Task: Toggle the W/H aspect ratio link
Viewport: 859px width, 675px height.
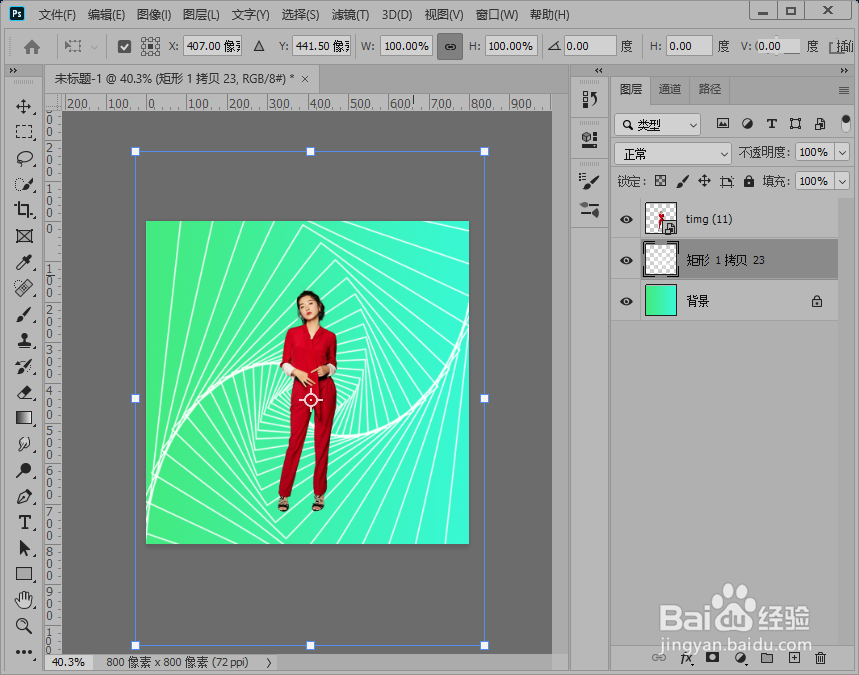Action: 450,46
